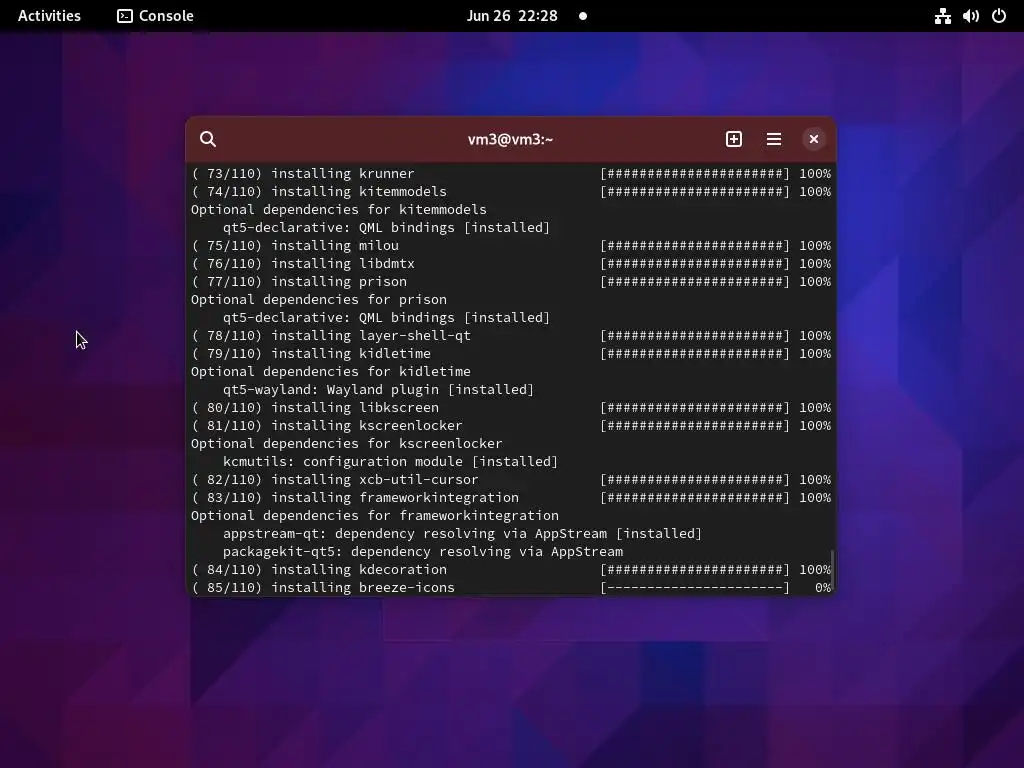Close the Console window

tap(814, 139)
